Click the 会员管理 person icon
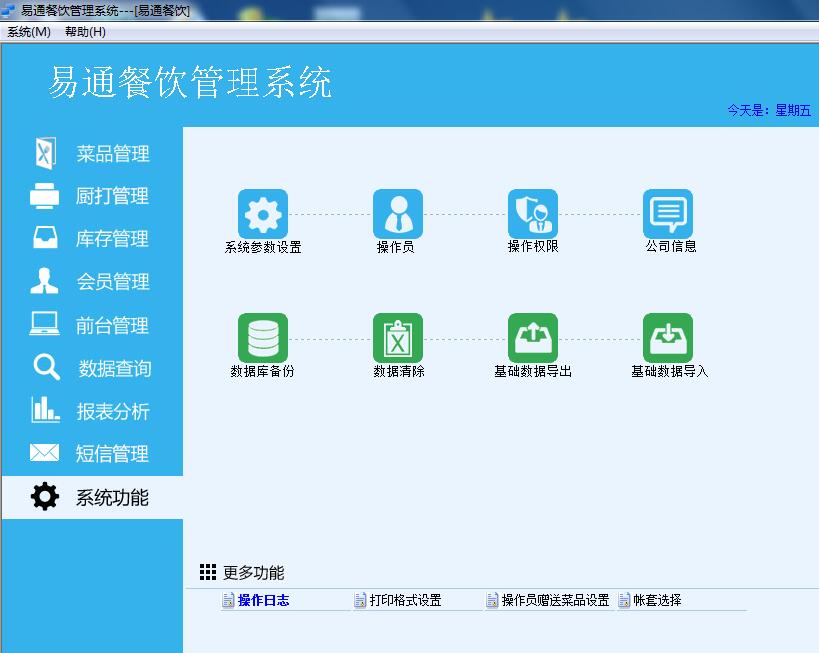Screen dimensions: 819x653 tap(44, 281)
